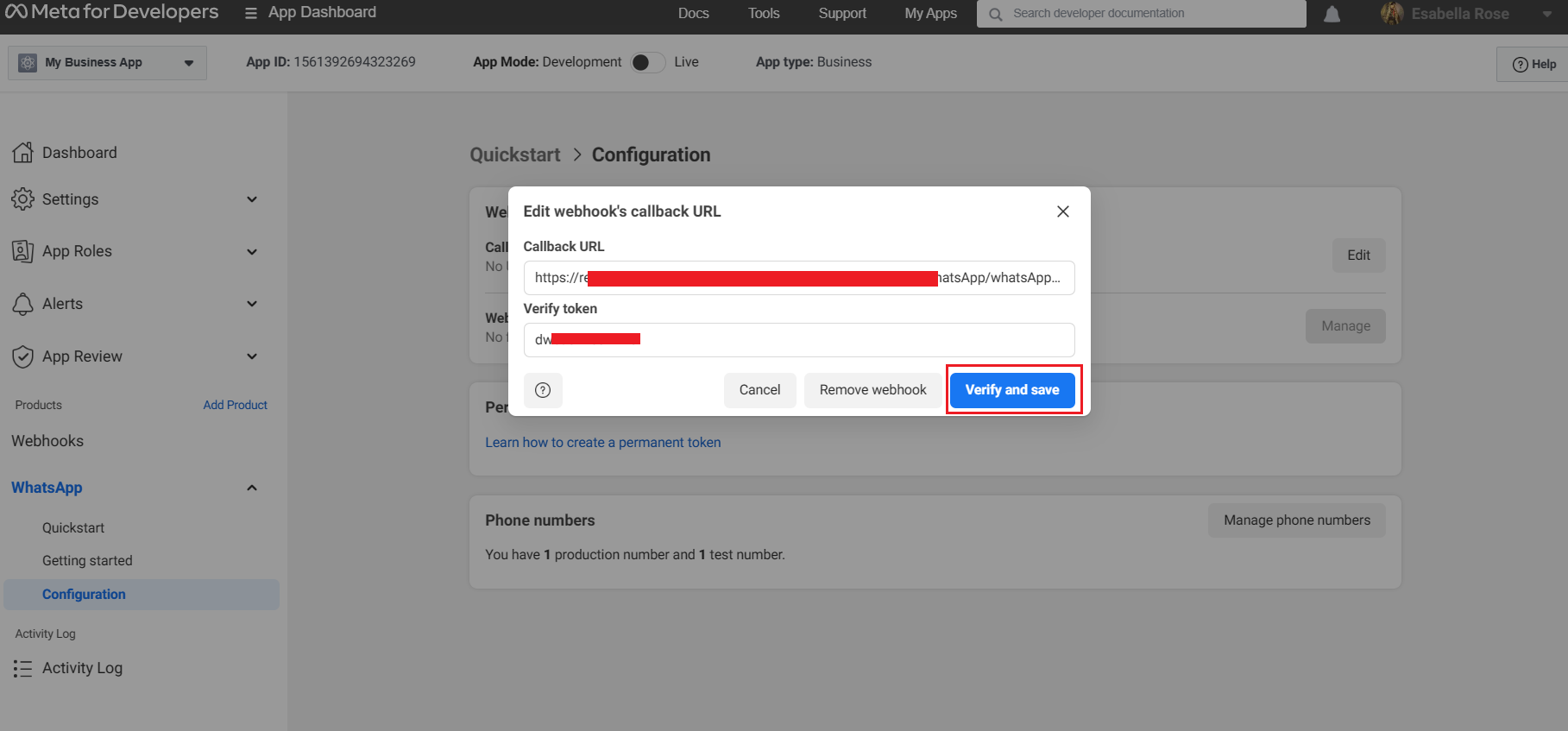Click the App Roles badge icon
Viewport: 1568px width, 731px height.
click(x=23, y=251)
